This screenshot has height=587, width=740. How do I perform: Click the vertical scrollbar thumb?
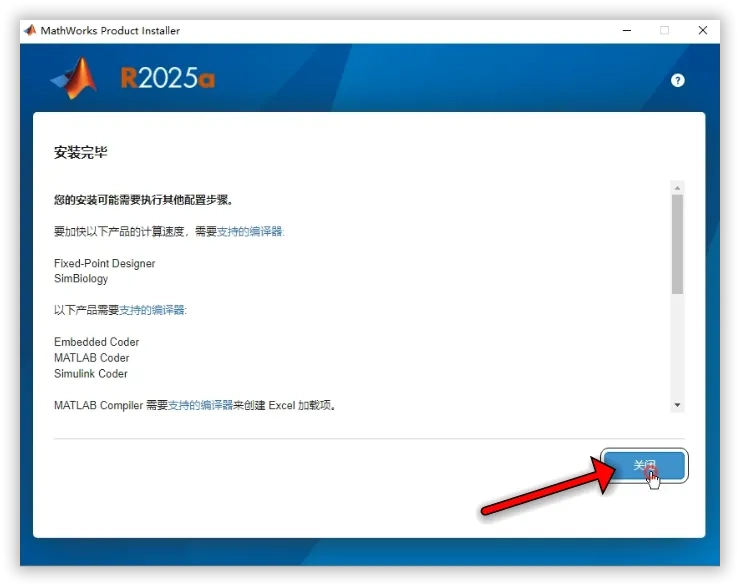coord(677,244)
